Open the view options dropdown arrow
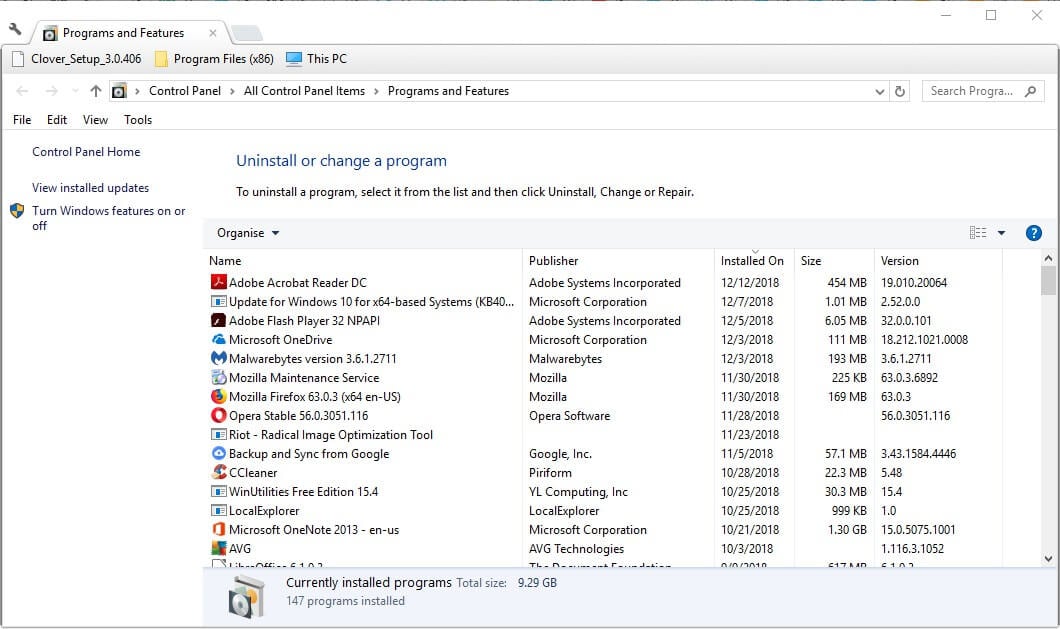The width and height of the screenshot is (1060, 629). tap(1001, 233)
